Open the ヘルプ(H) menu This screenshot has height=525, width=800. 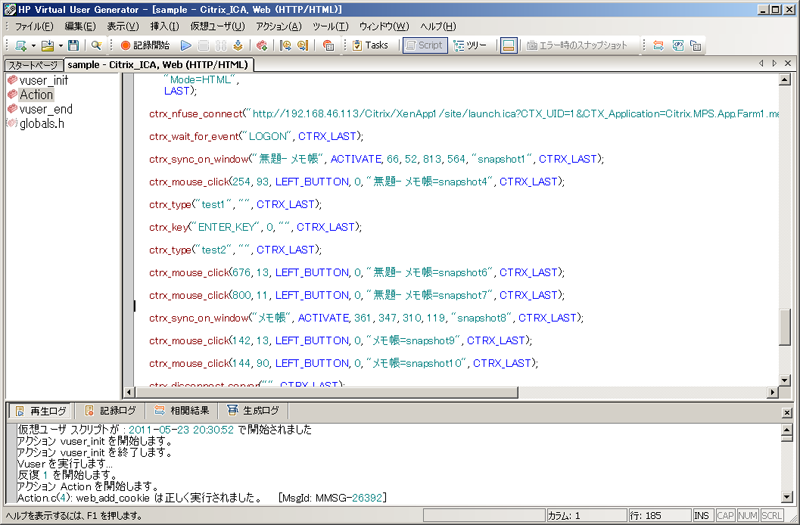[438, 27]
